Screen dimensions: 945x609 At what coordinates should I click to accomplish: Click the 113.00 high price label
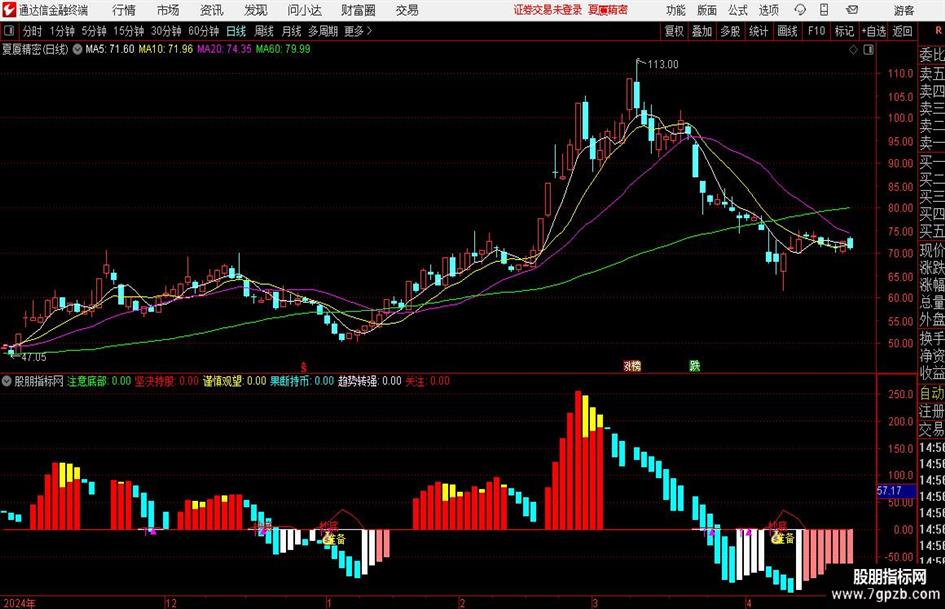663,65
